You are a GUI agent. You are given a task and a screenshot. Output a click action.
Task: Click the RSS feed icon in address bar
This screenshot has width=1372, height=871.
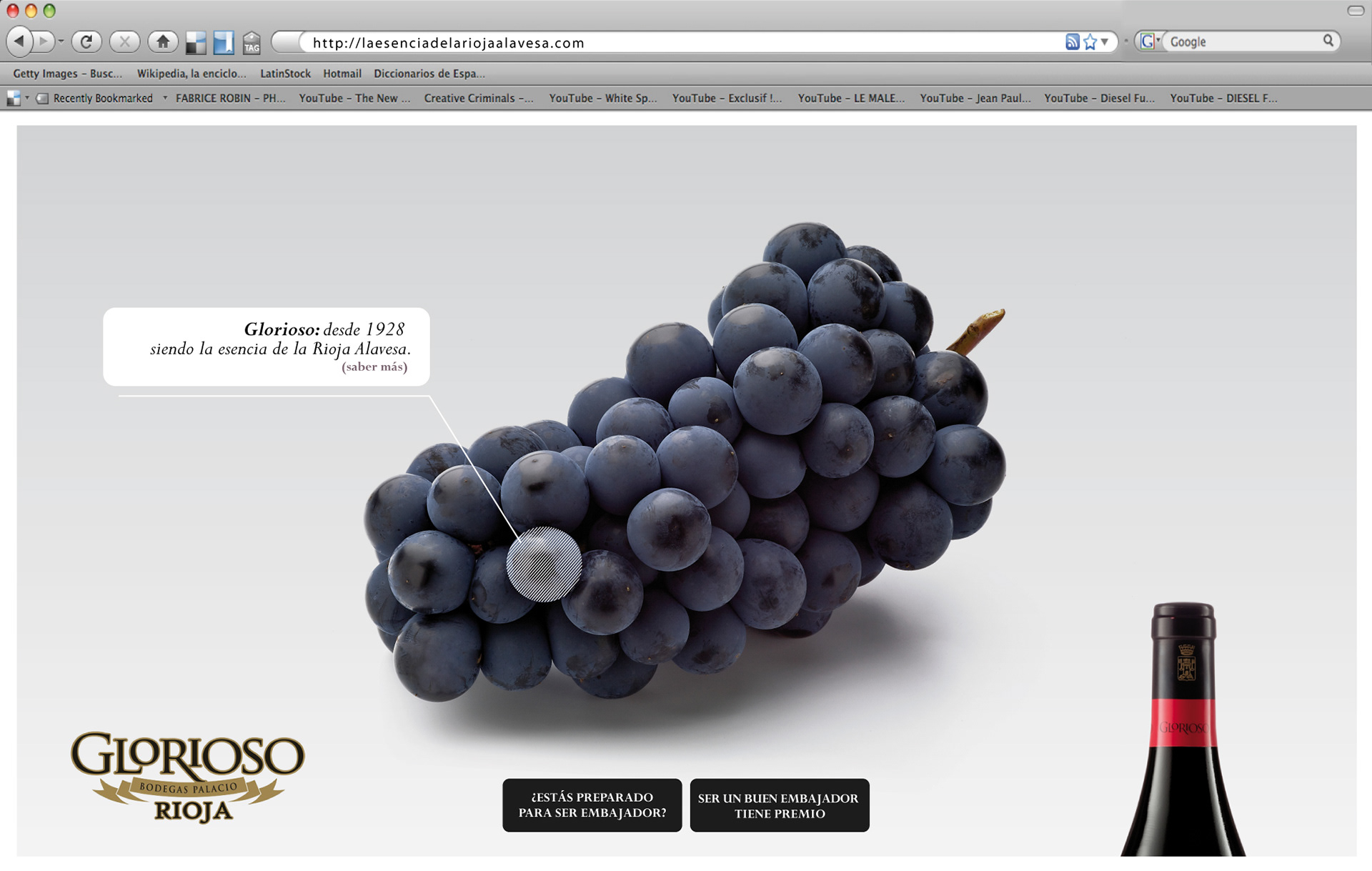pos(1072,42)
